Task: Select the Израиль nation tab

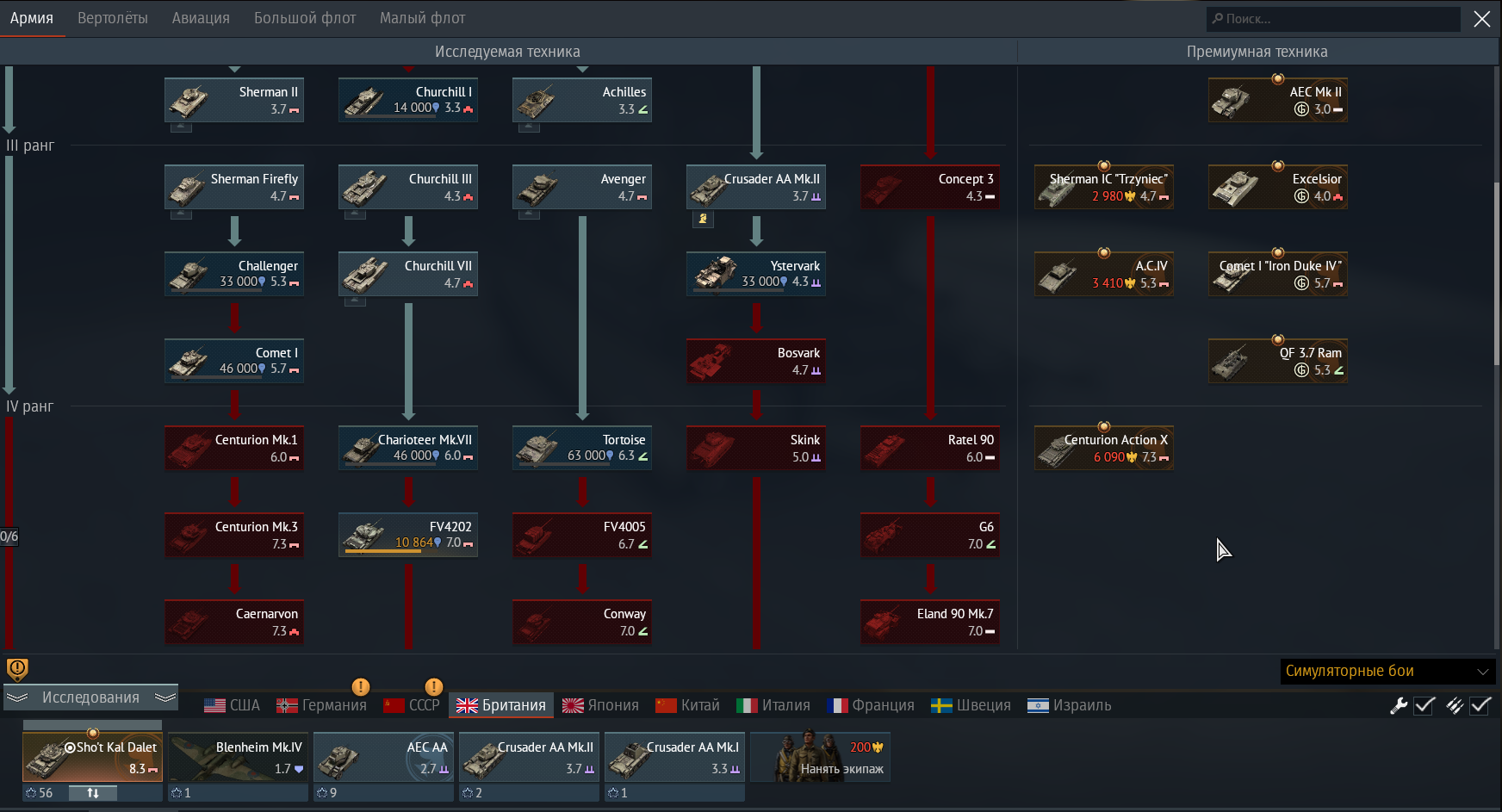Action: (1070, 705)
